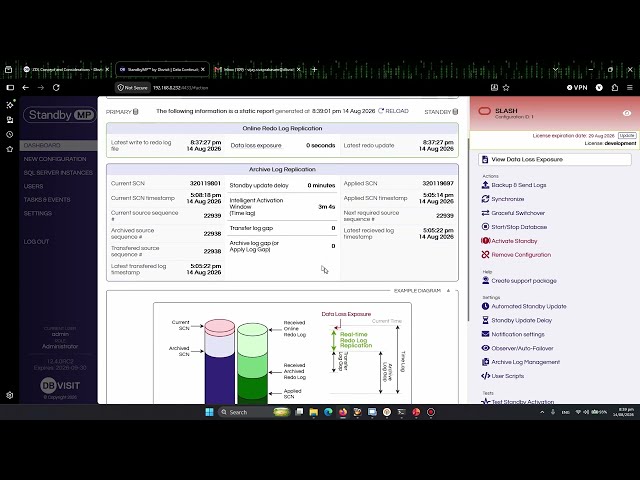Open the USERS menu item
The width and height of the screenshot is (640, 480).
33,186
